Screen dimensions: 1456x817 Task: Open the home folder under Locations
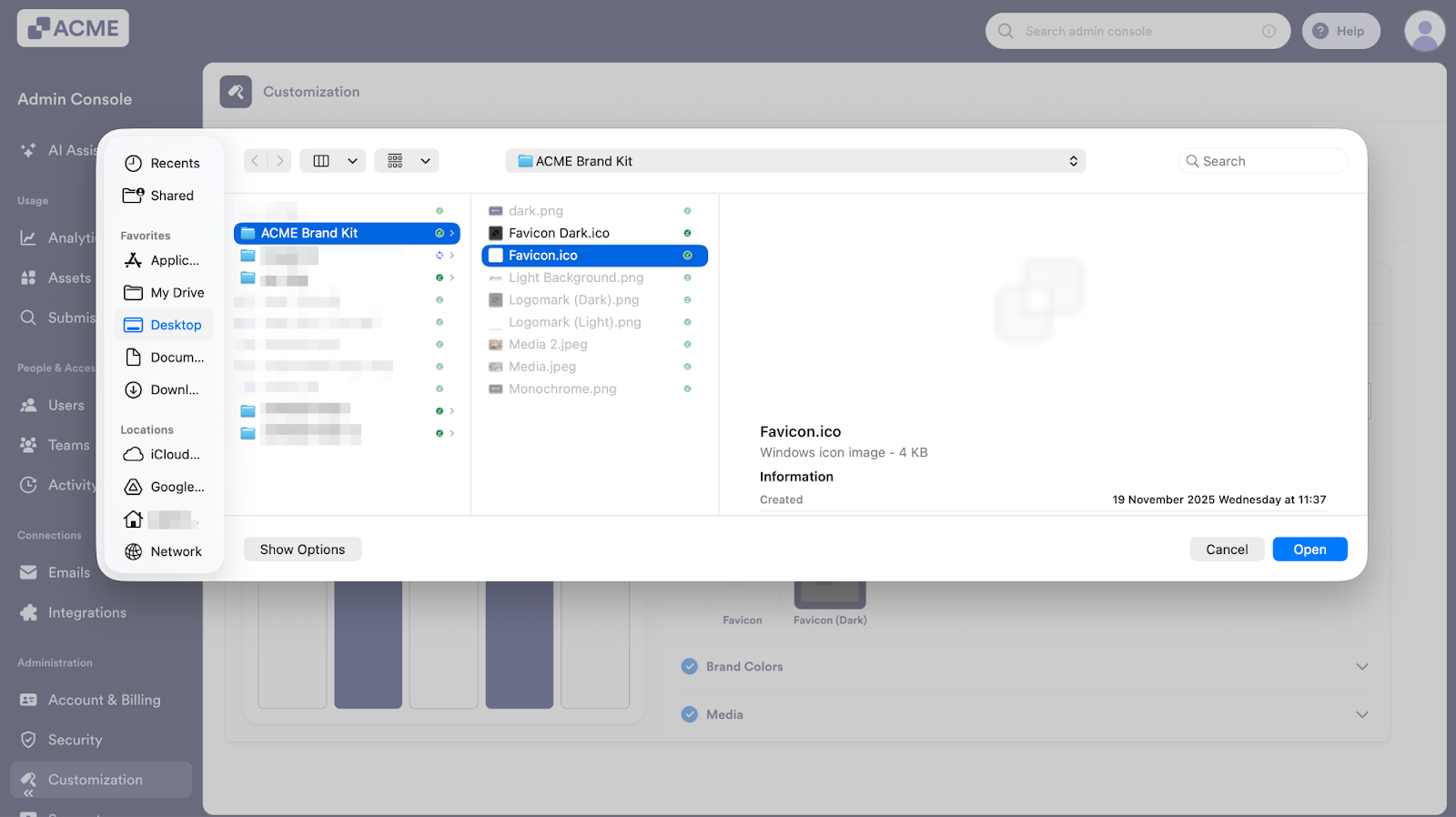(162, 519)
